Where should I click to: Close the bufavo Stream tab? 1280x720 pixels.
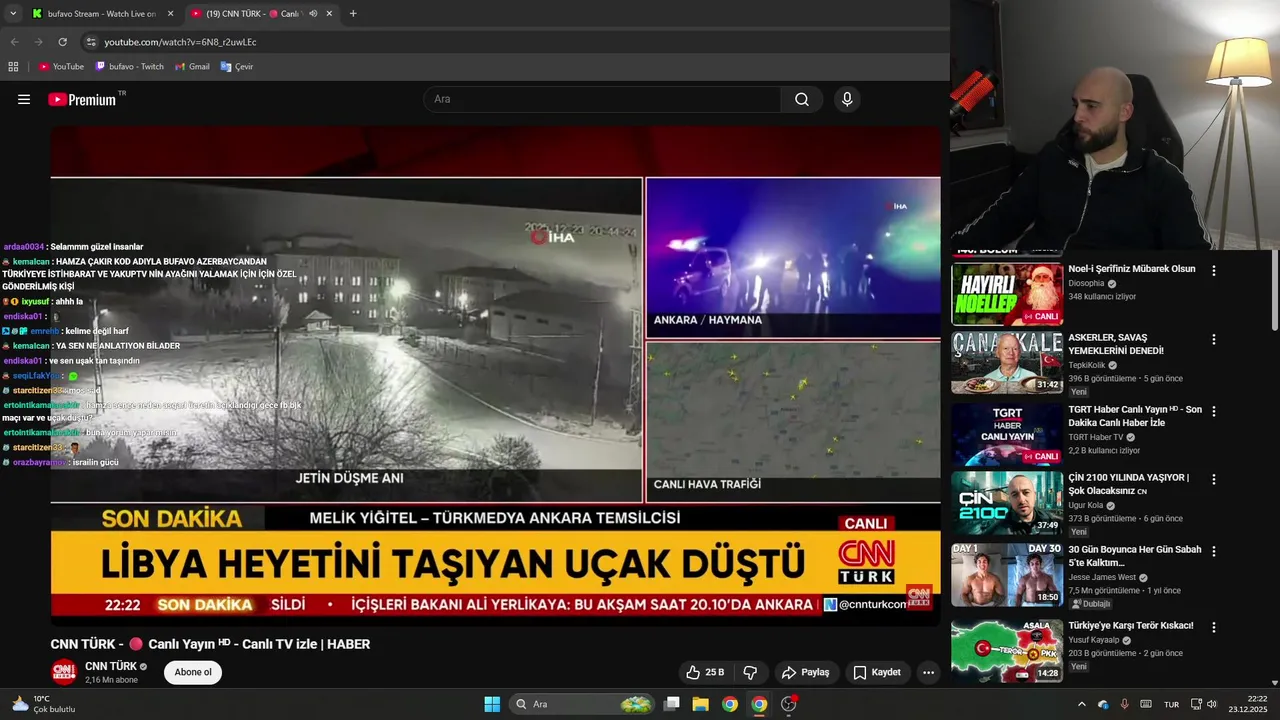(171, 14)
